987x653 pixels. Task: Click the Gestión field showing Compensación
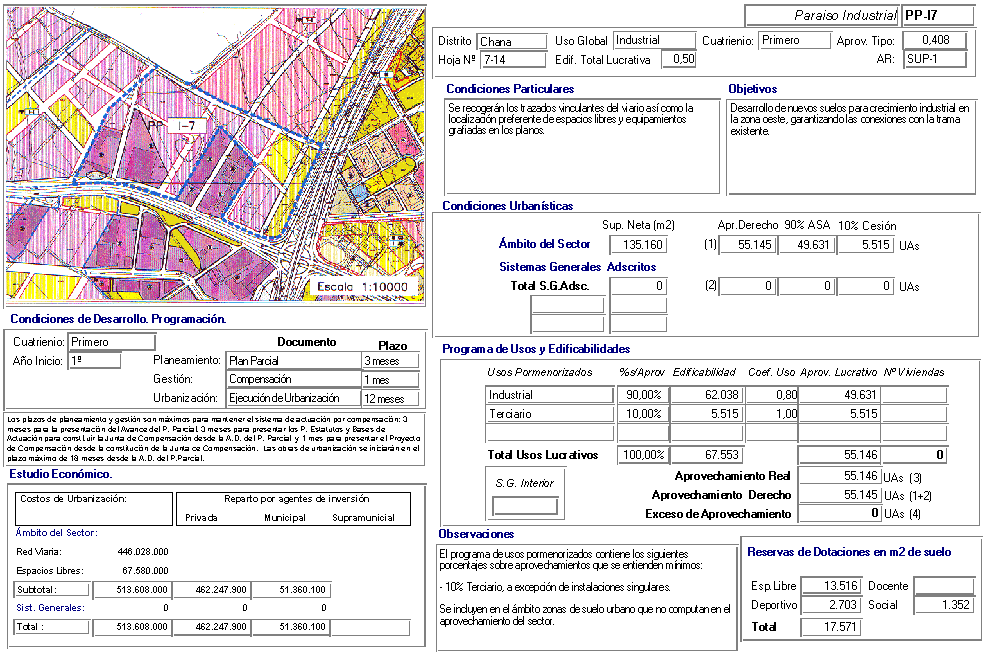pyautogui.click(x=293, y=380)
